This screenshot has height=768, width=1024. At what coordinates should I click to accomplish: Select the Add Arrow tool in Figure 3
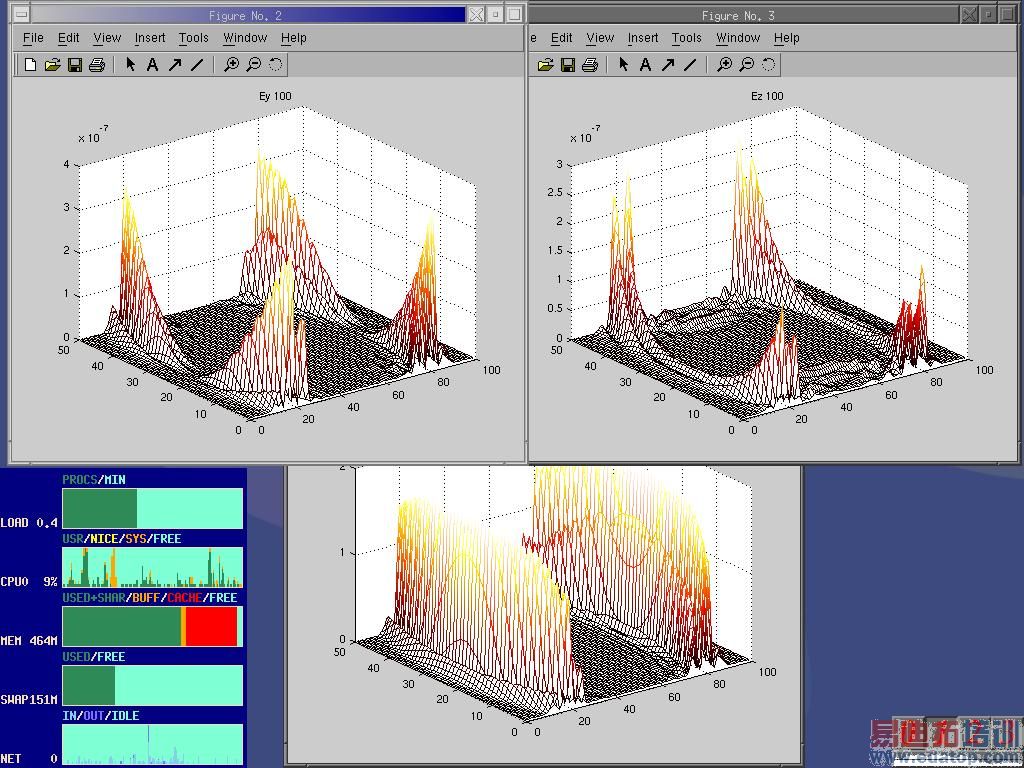pos(667,65)
